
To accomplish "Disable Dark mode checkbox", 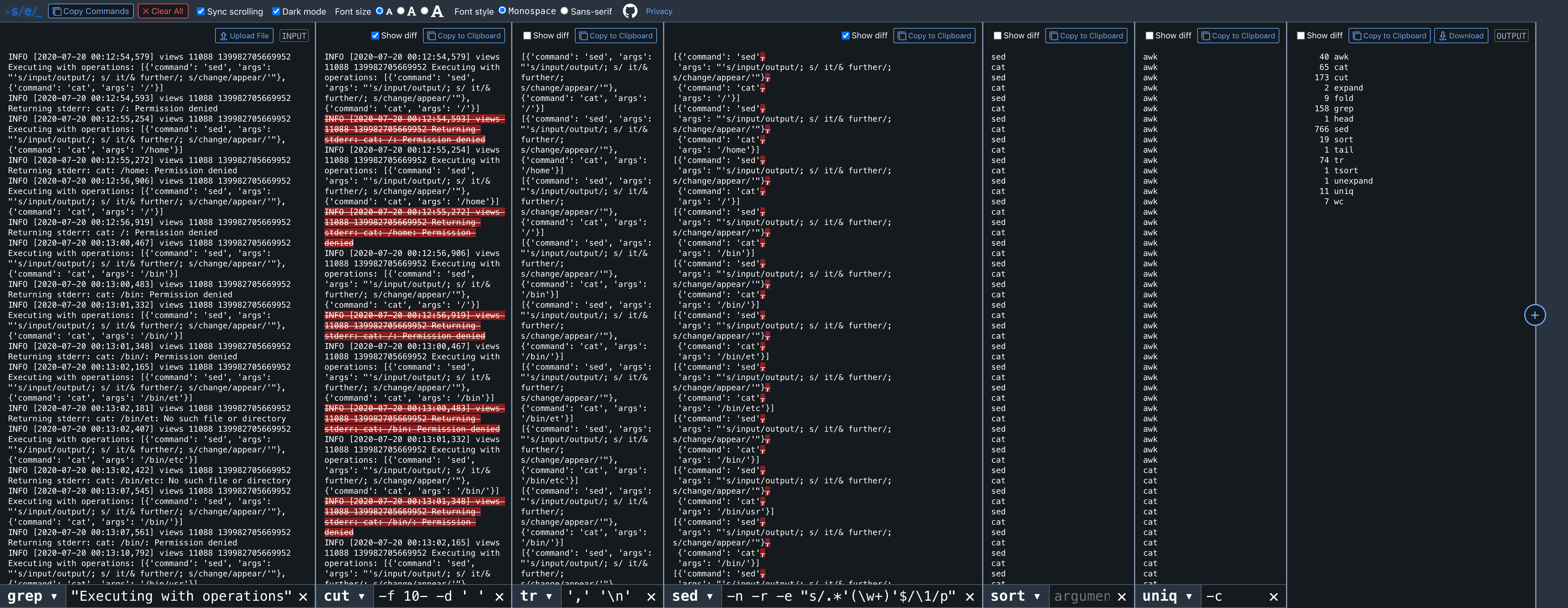I will coord(276,11).
